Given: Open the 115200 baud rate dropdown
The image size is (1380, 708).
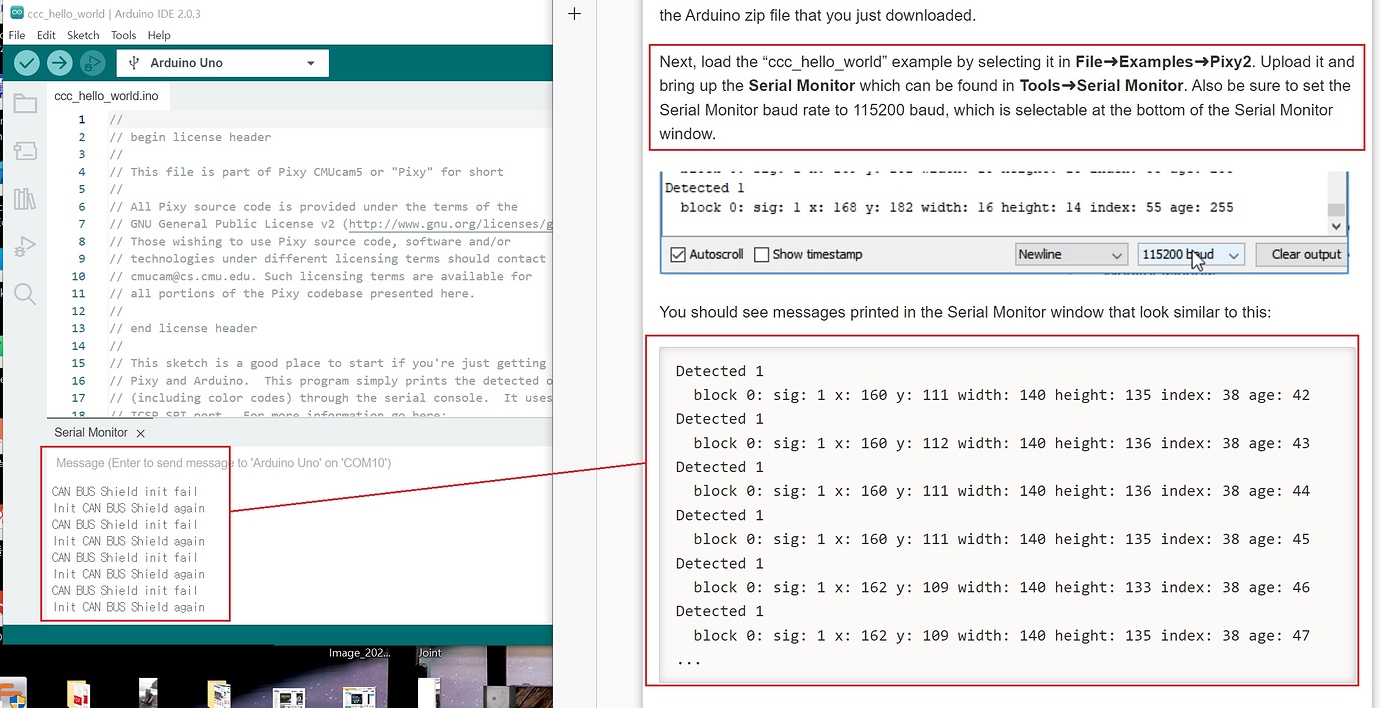Looking at the screenshot, I should tap(1190, 254).
